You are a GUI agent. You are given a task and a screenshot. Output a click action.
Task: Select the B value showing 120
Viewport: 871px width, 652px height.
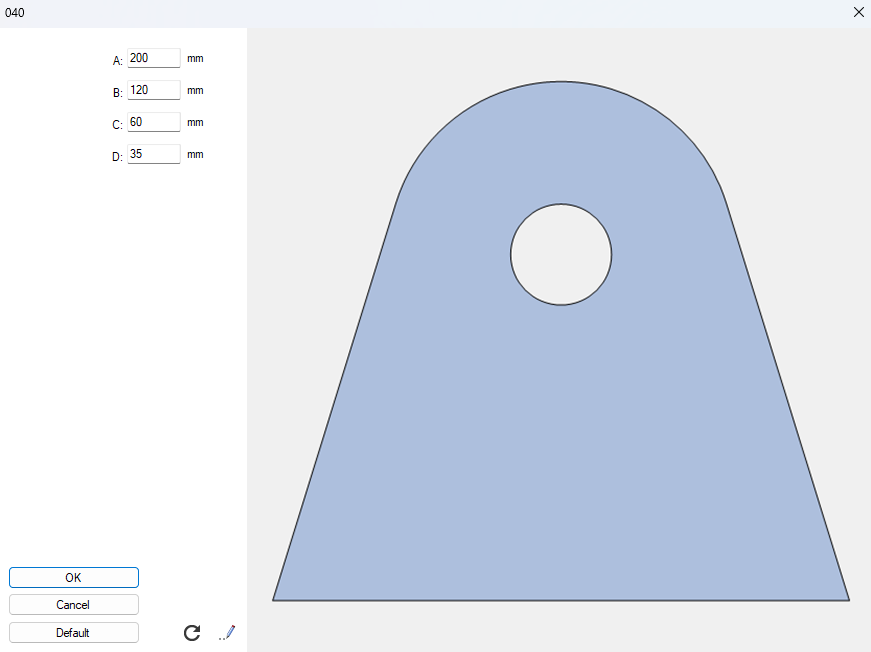tap(153, 90)
